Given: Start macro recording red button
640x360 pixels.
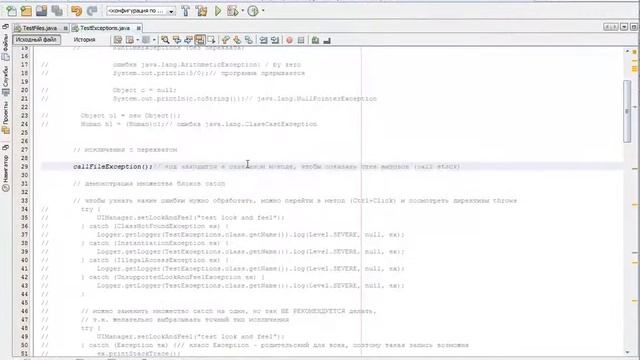Looking at the screenshot, I should pos(289,40).
